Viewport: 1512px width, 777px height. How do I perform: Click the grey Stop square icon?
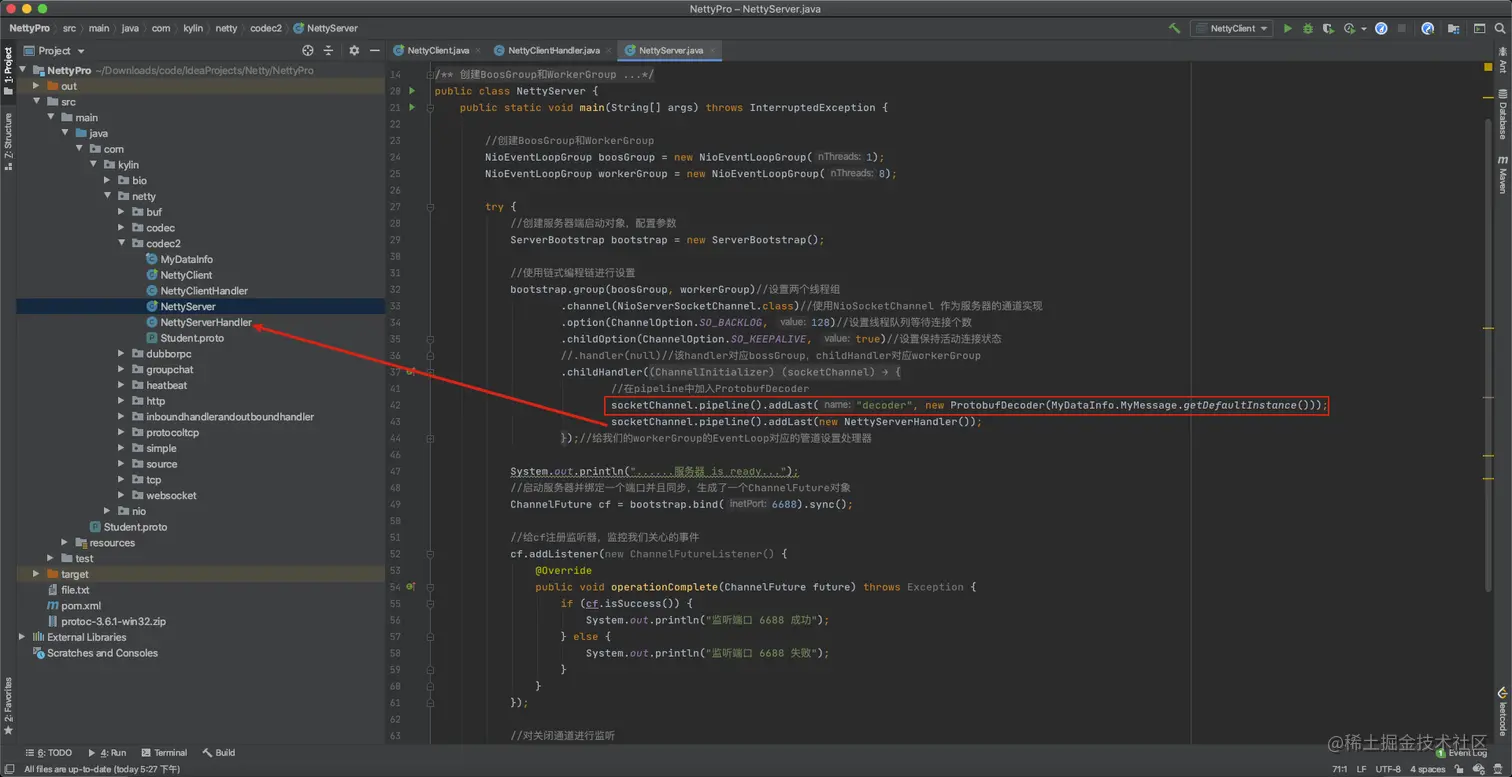[1402, 29]
